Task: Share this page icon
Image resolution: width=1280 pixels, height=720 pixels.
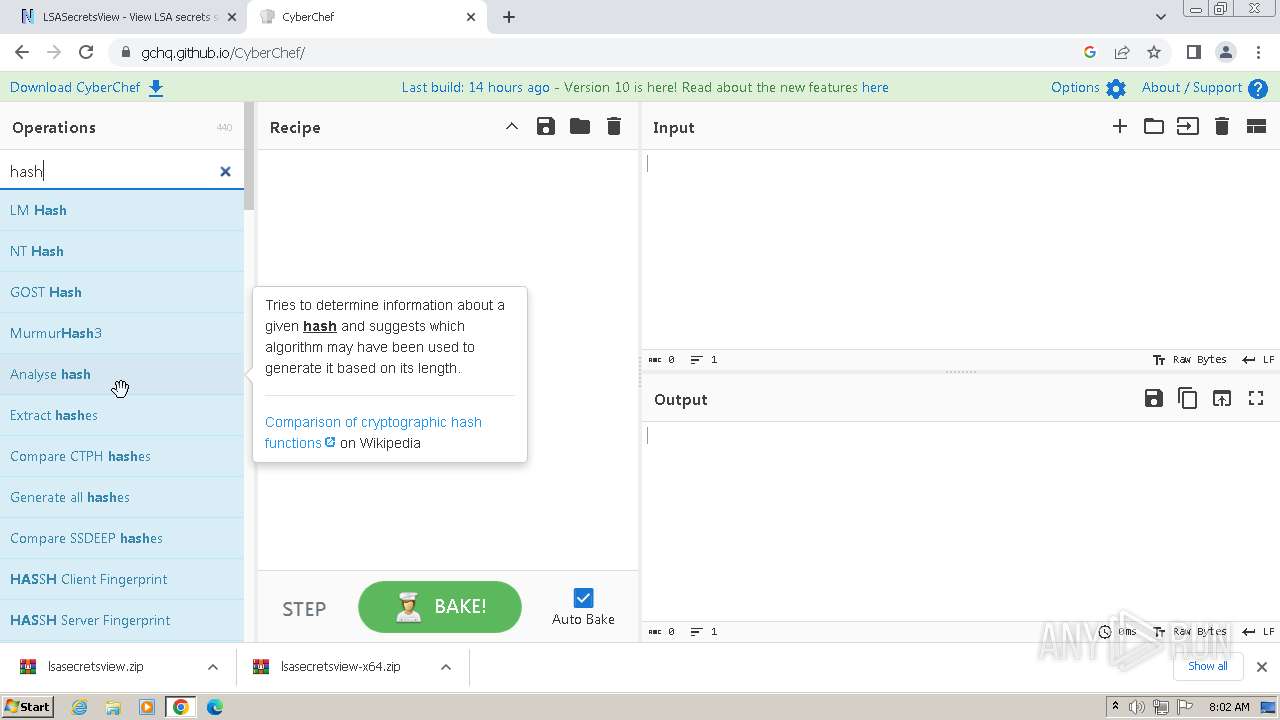Action: 1122,52
